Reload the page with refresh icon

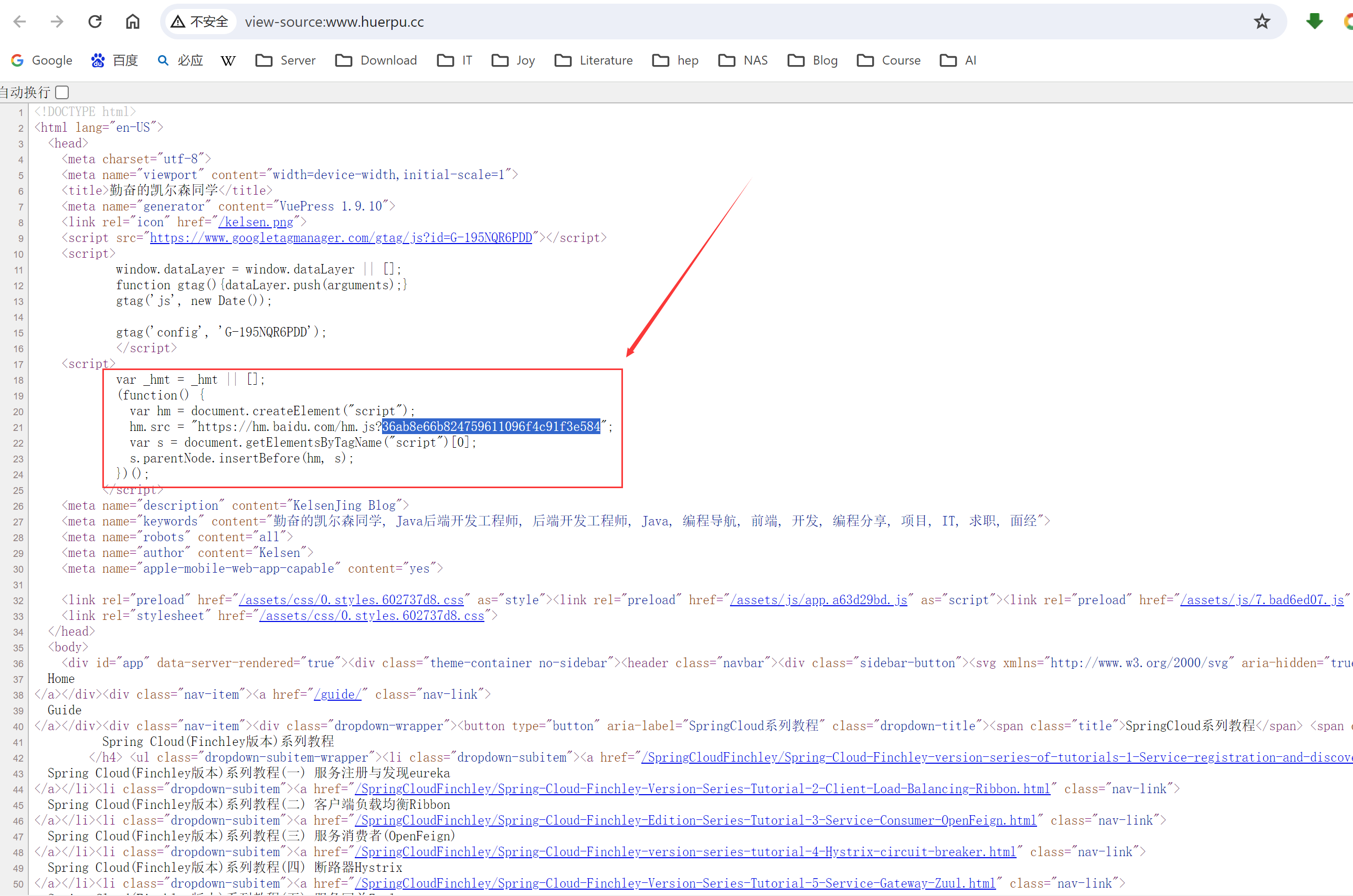(95, 22)
